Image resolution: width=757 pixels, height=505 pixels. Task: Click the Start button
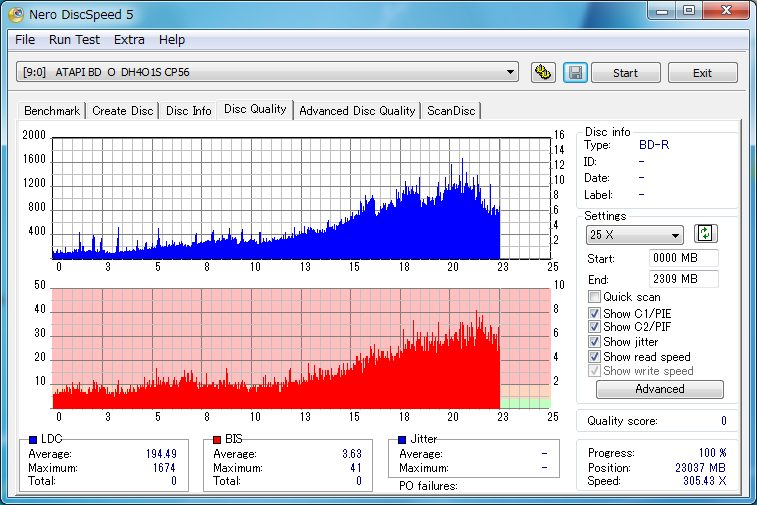[x=626, y=73]
